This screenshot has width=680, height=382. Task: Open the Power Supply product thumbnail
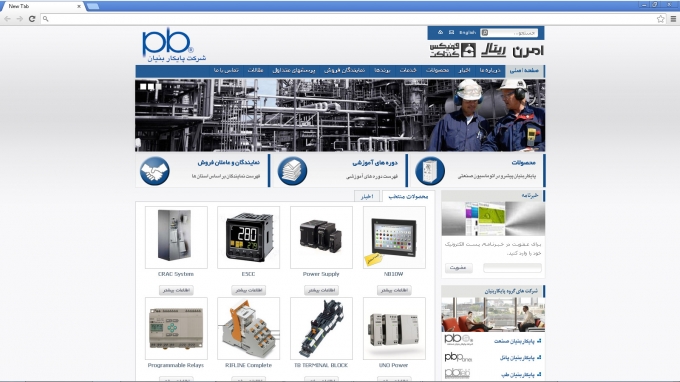(x=321, y=237)
